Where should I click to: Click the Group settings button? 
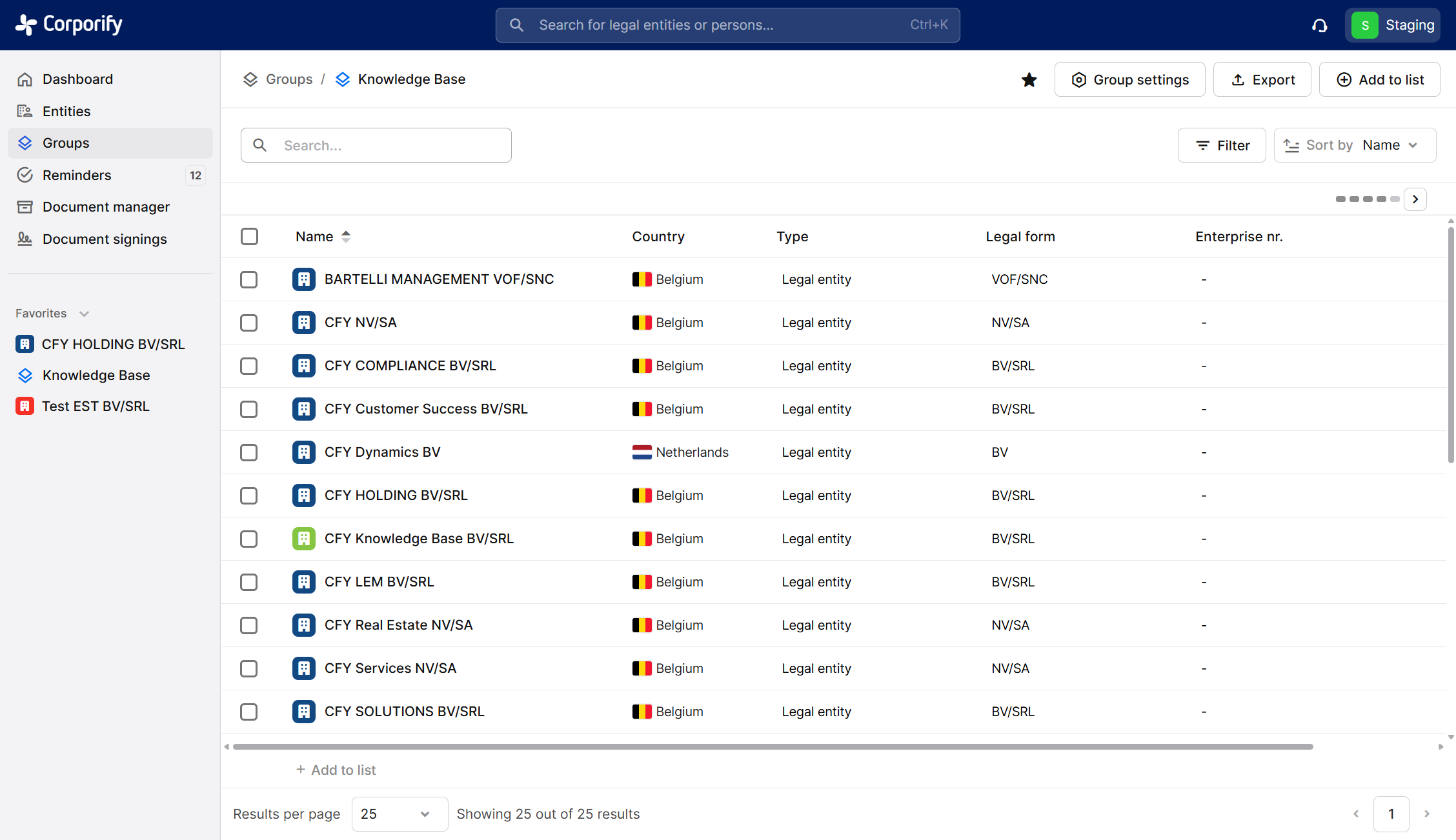(x=1129, y=79)
